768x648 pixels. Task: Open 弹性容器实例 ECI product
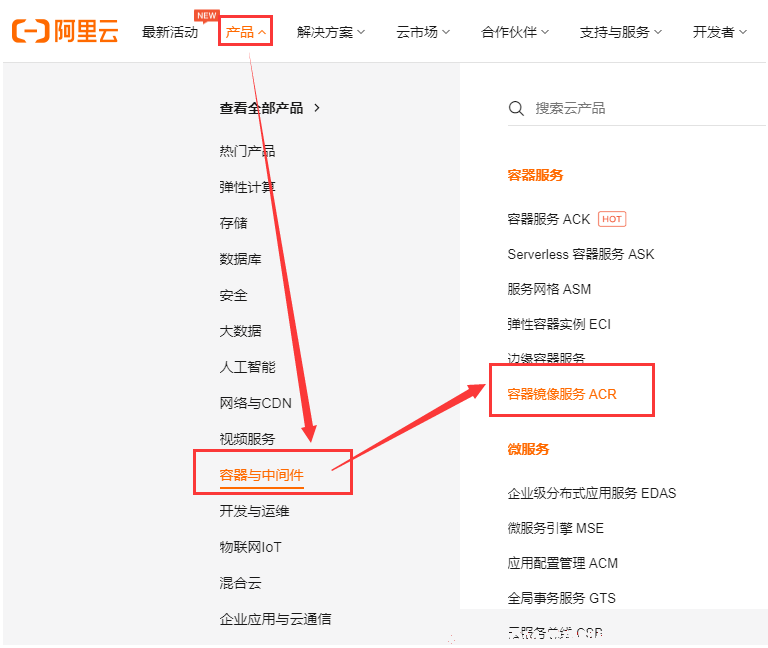coord(559,324)
